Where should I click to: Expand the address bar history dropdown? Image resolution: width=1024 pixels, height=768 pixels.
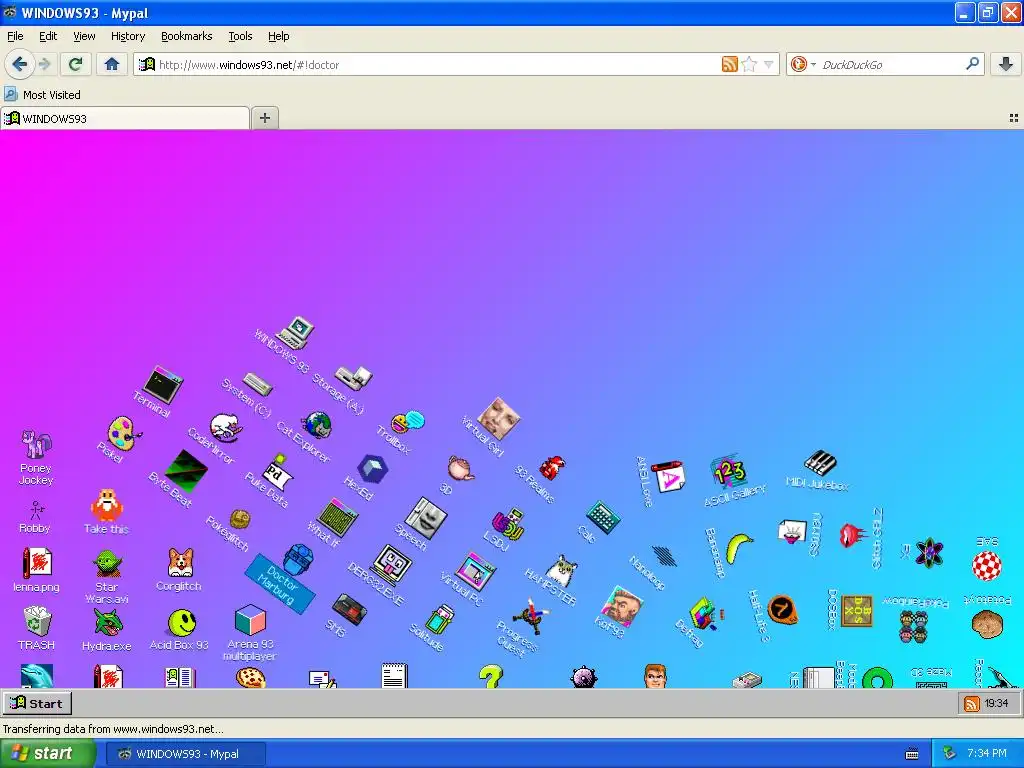coord(769,65)
